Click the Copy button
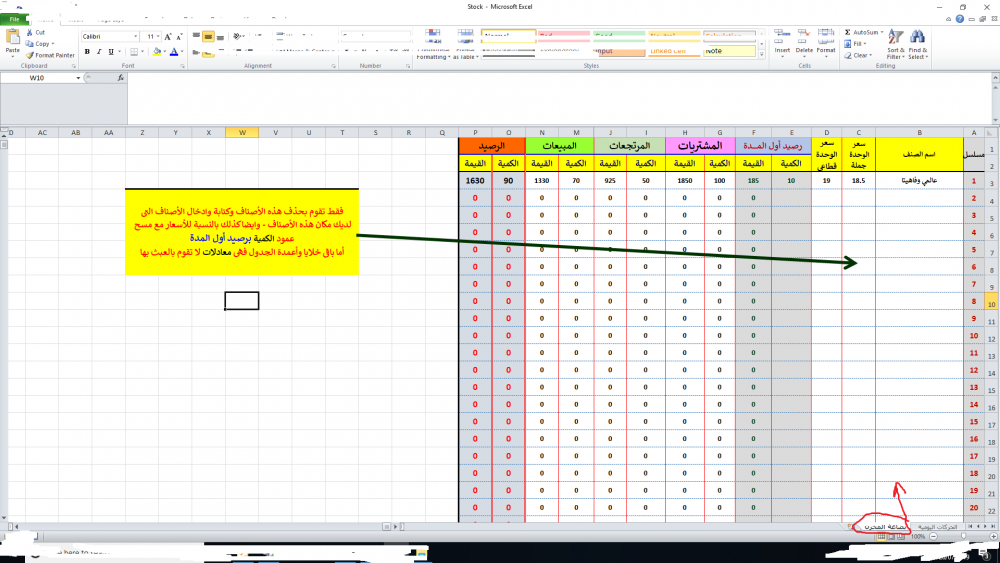The height and width of the screenshot is (563, 1000). click(40, 44)
